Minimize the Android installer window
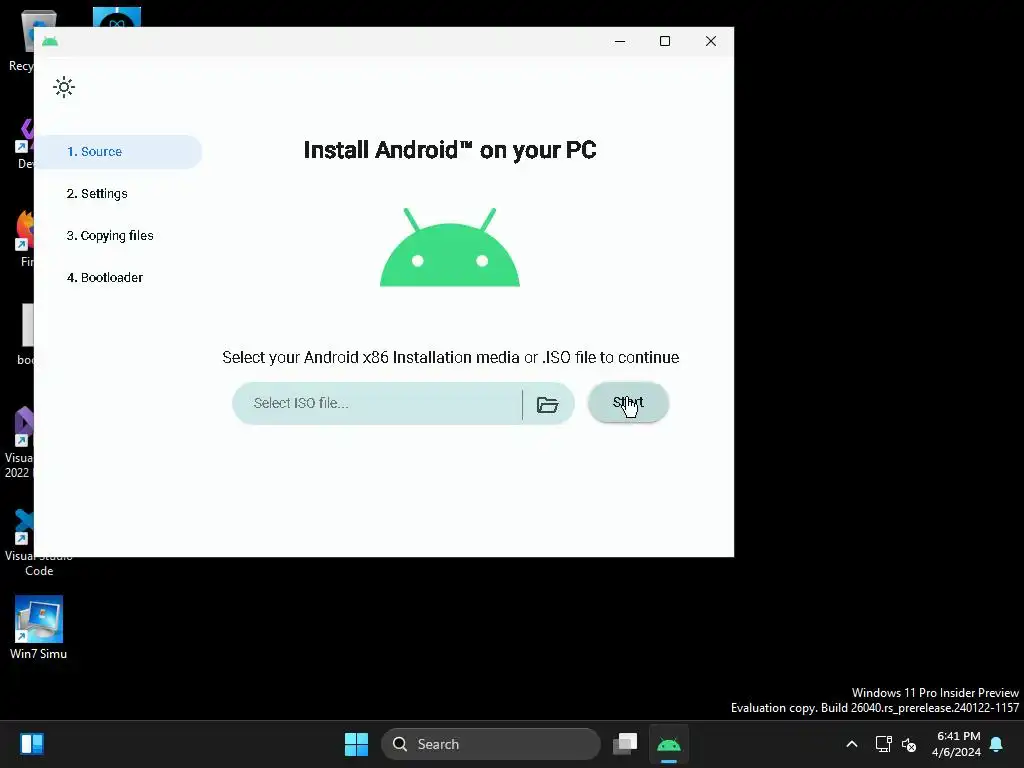The width and height of the screenshot is (1024, 768). coord(620,41)
